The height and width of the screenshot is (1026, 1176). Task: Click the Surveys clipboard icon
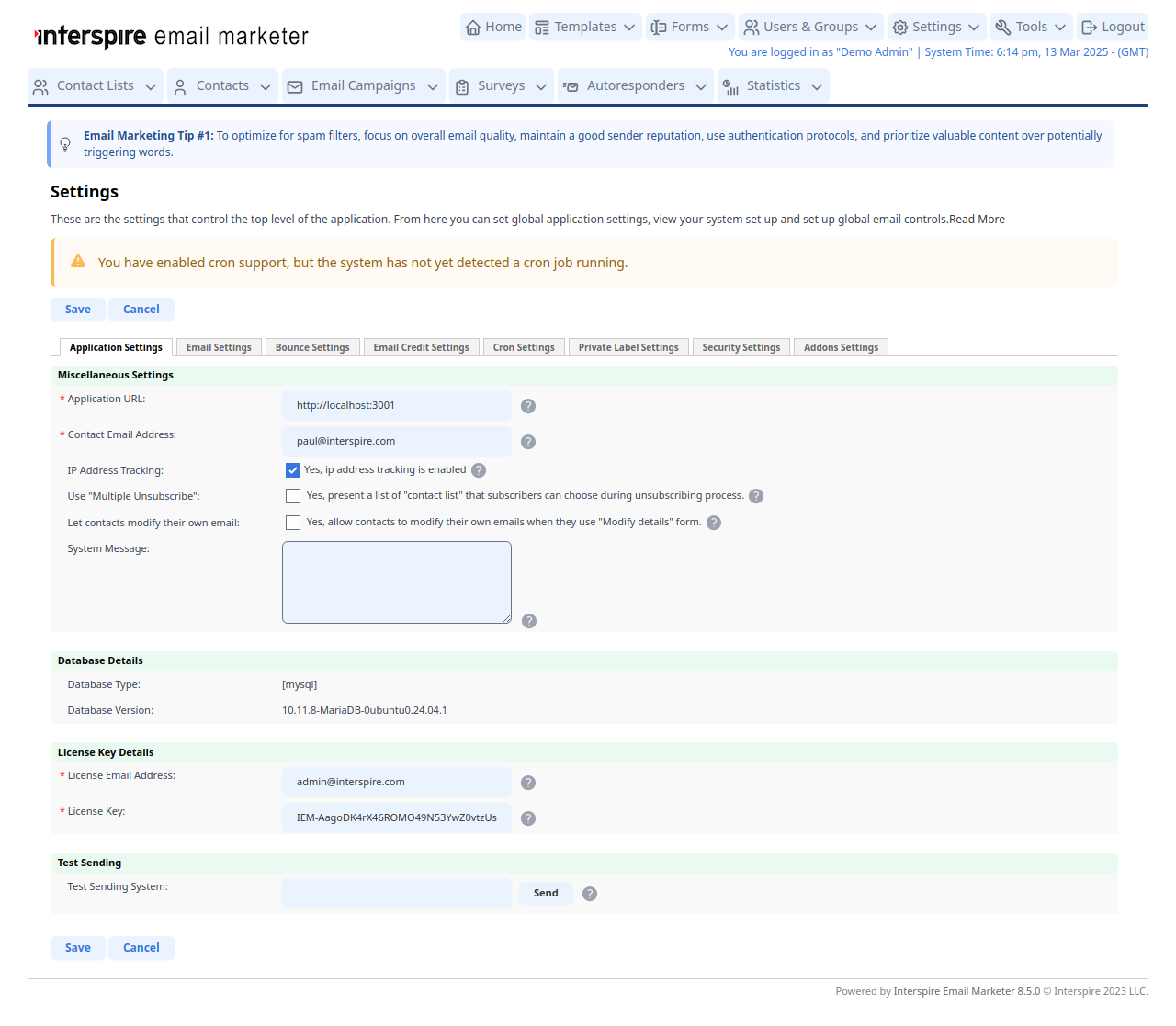462,86
